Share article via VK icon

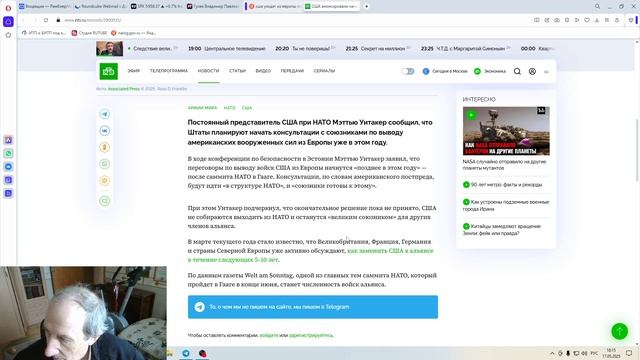[x=105, y=131]
